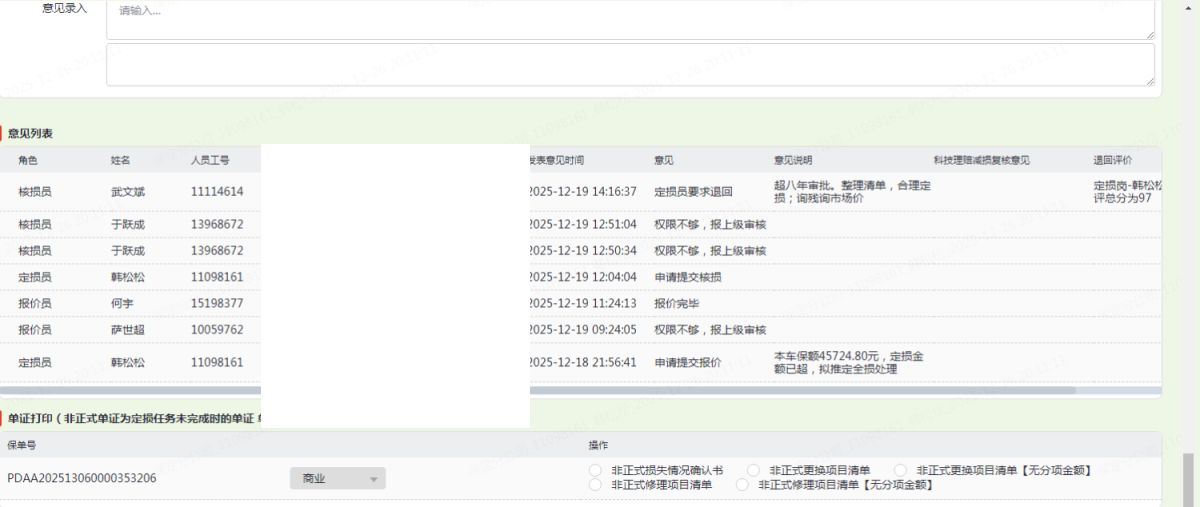Click policy number PDAA202513060000353206

pyautogui.click(x=82, y=479)
